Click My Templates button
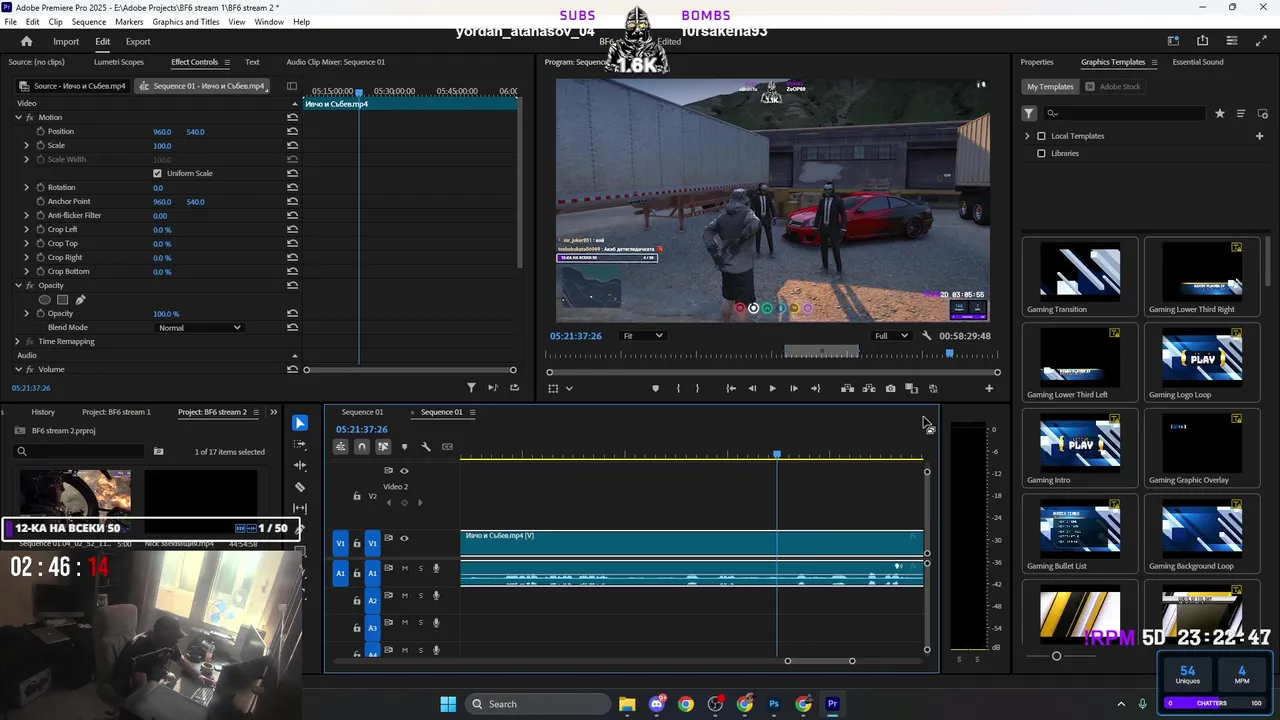1280x720 pixels. pyautogui.click(x=1048, y=86)
